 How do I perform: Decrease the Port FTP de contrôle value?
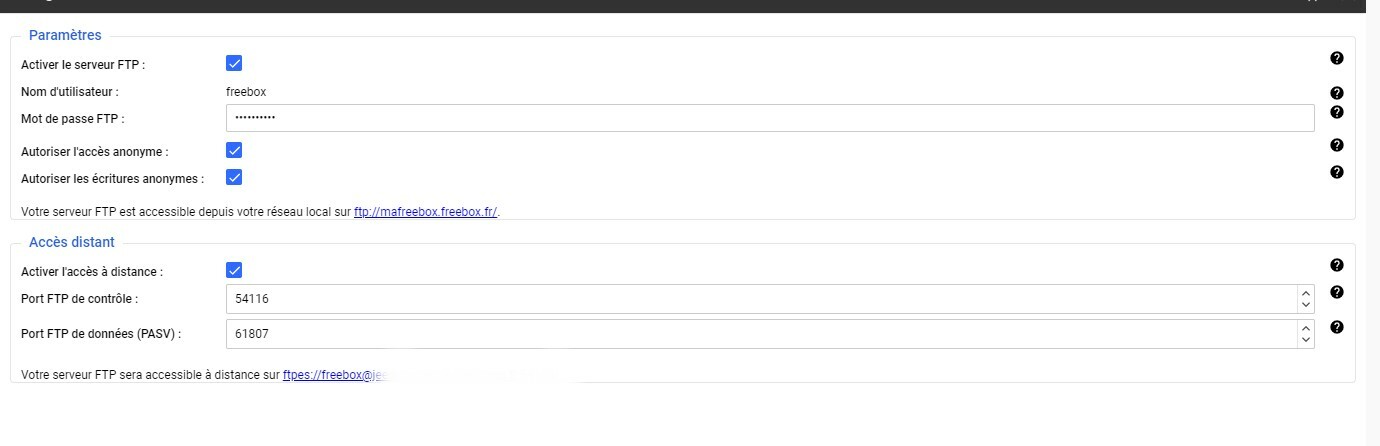point(1305,305)
